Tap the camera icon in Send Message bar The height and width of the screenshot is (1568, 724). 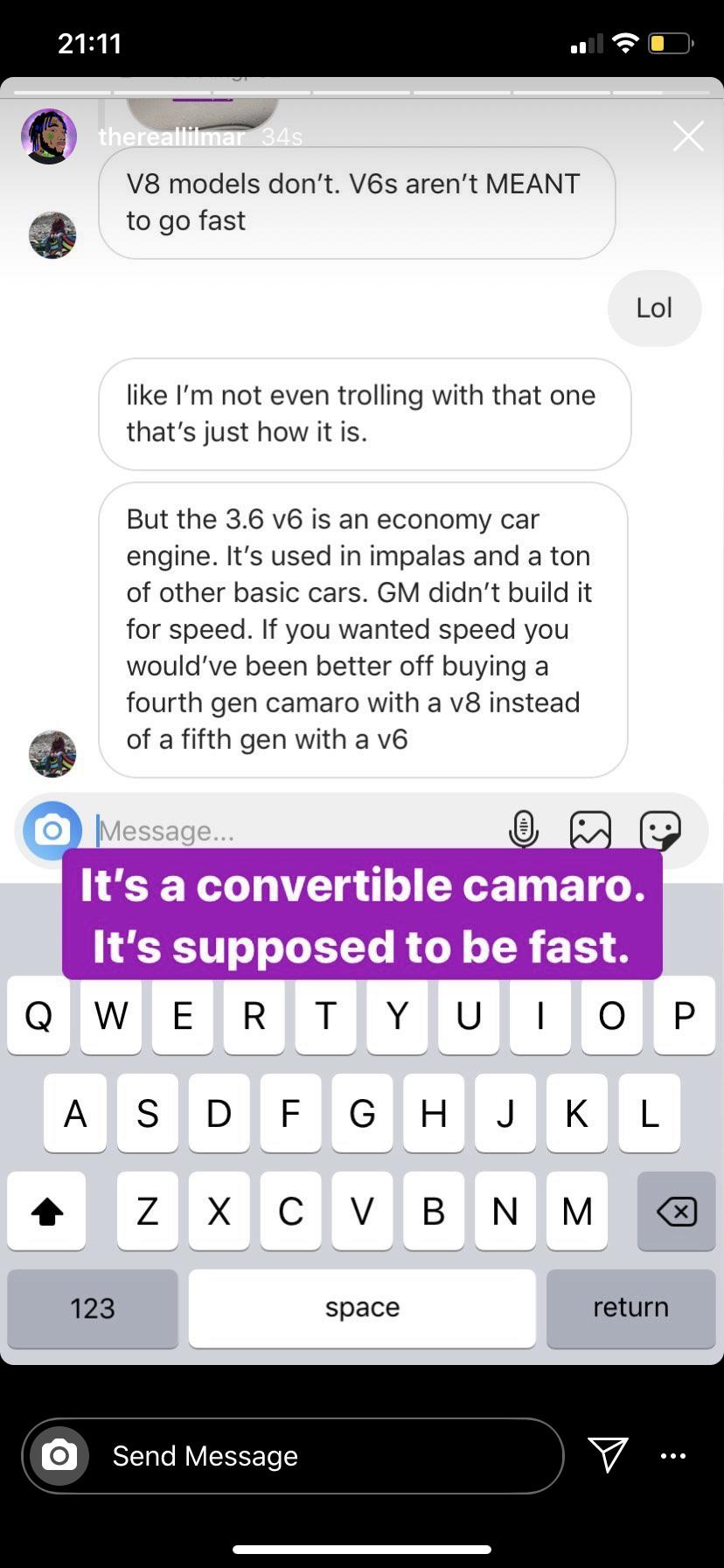point(59,1456)
